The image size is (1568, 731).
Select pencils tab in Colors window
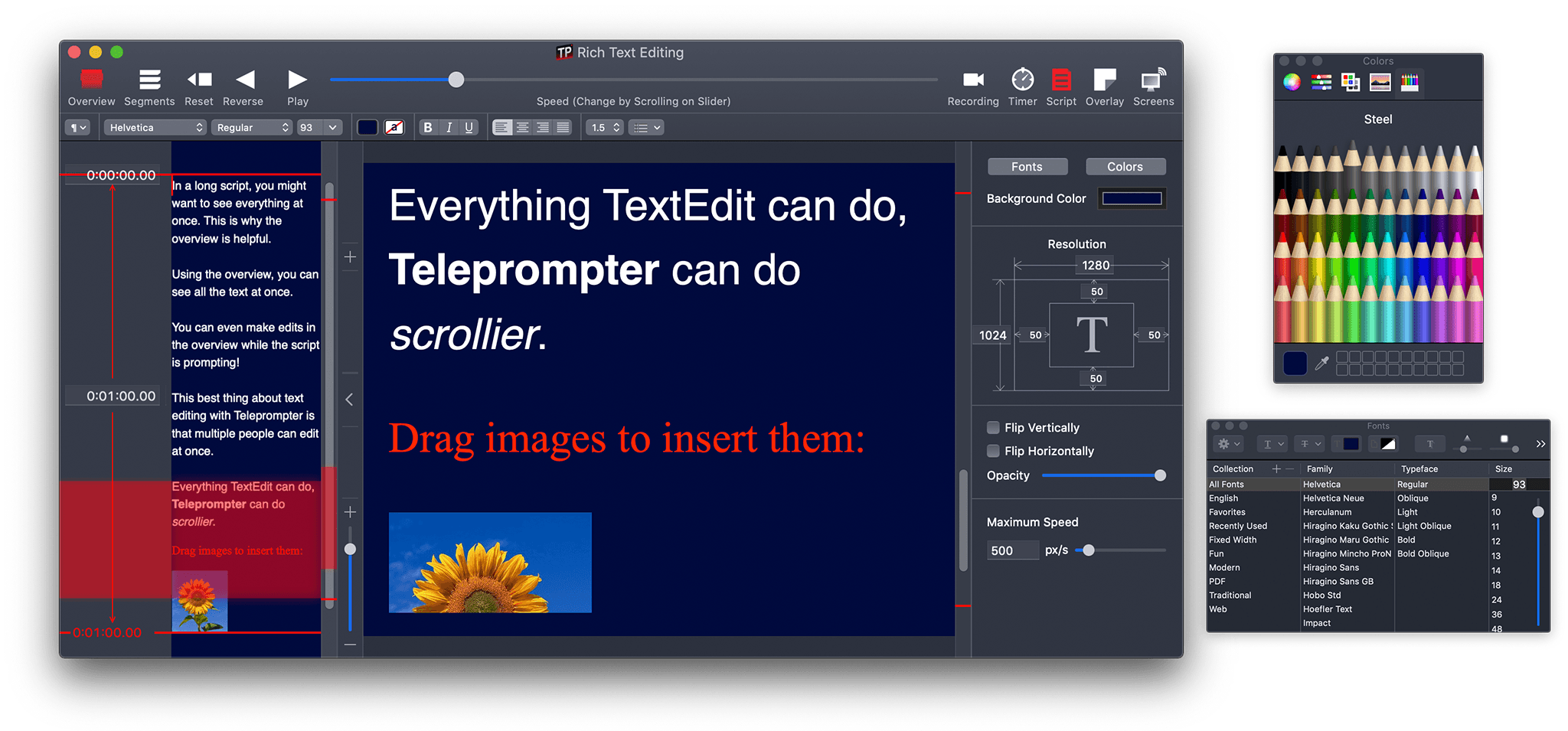1410,83
